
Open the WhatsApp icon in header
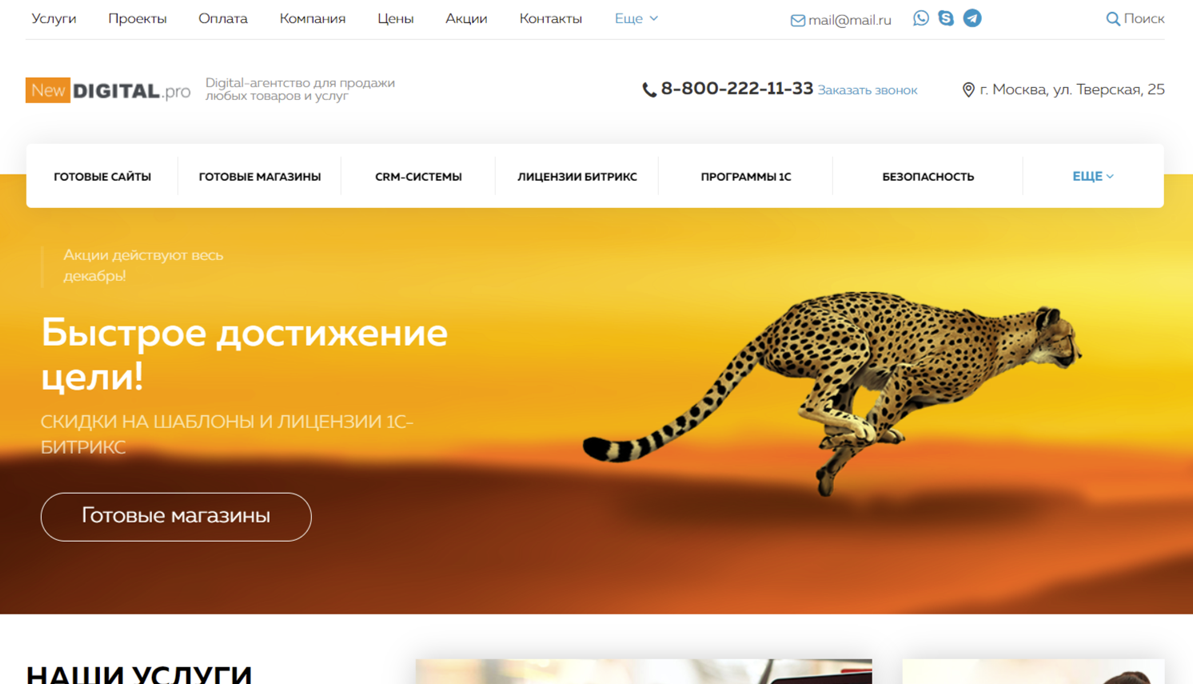click(x=921, y=18)
